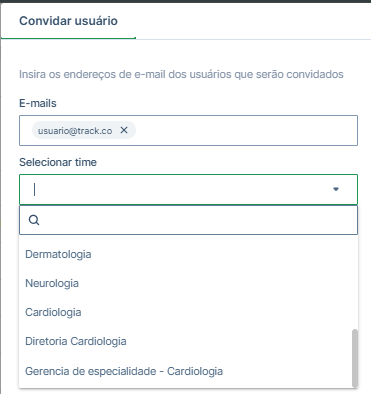Remove the usuario@track.co email chip

[x=124, y=130]
